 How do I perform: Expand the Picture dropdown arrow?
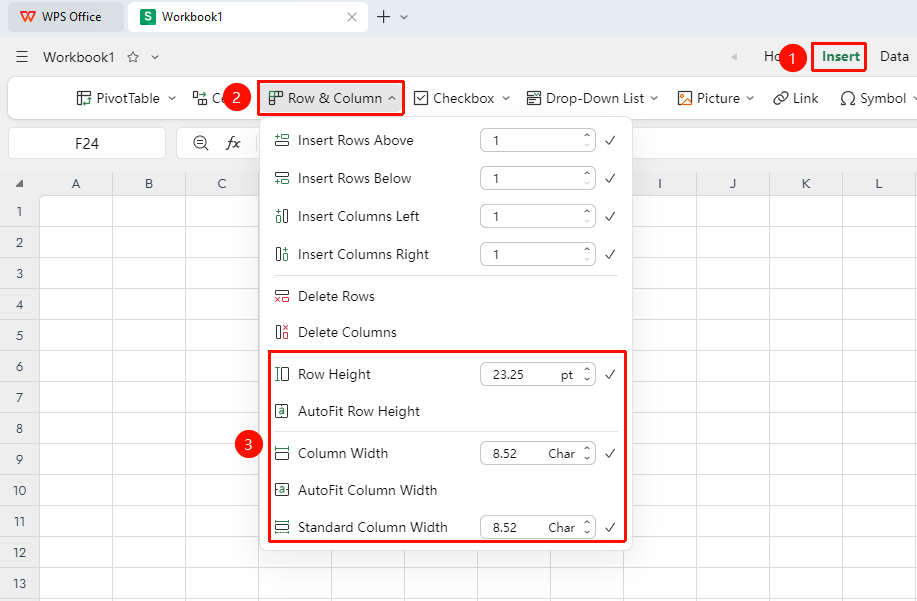click(x=750, y=98)
